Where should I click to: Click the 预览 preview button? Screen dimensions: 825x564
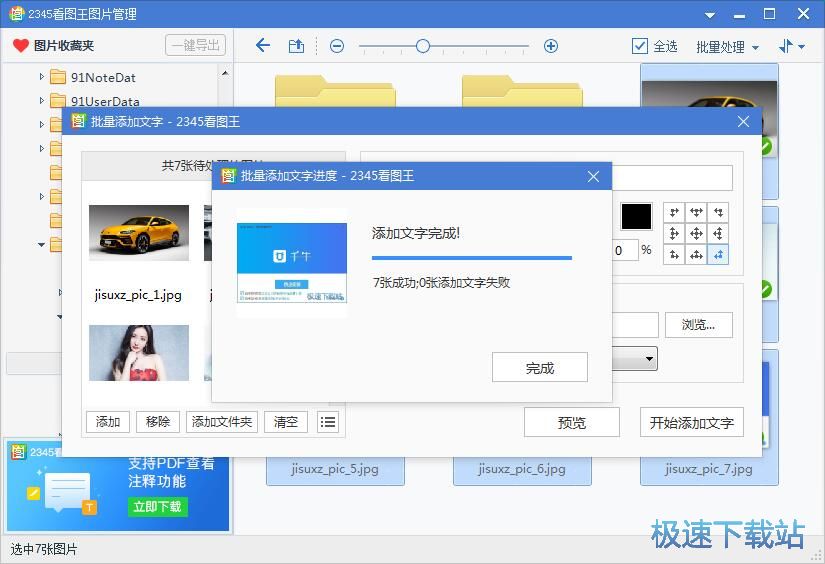click(571, 422)
